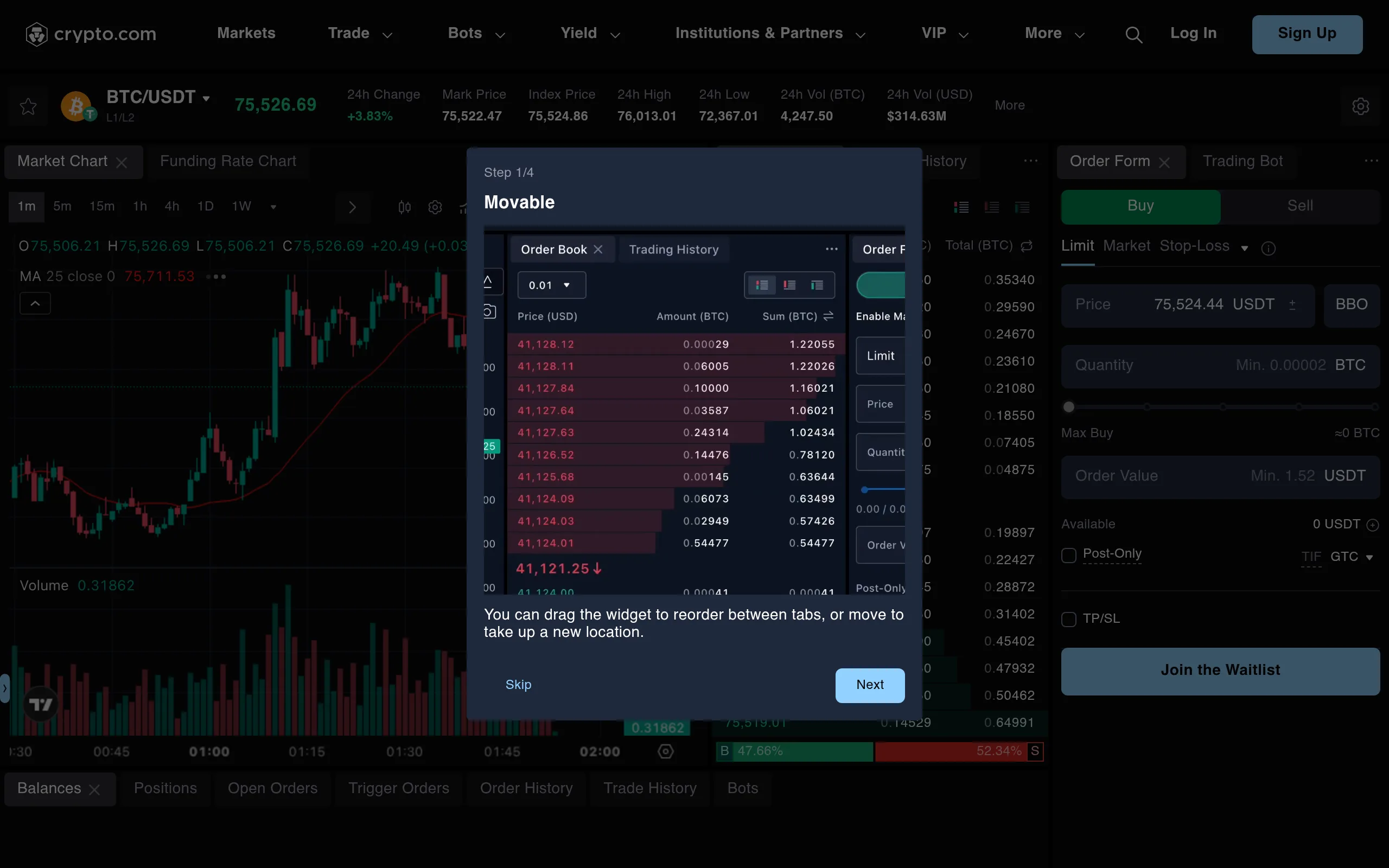Enable the Post-Only checkbox
The width and height of the screenshot is (1389, 868).
[x=1068, y=555]
